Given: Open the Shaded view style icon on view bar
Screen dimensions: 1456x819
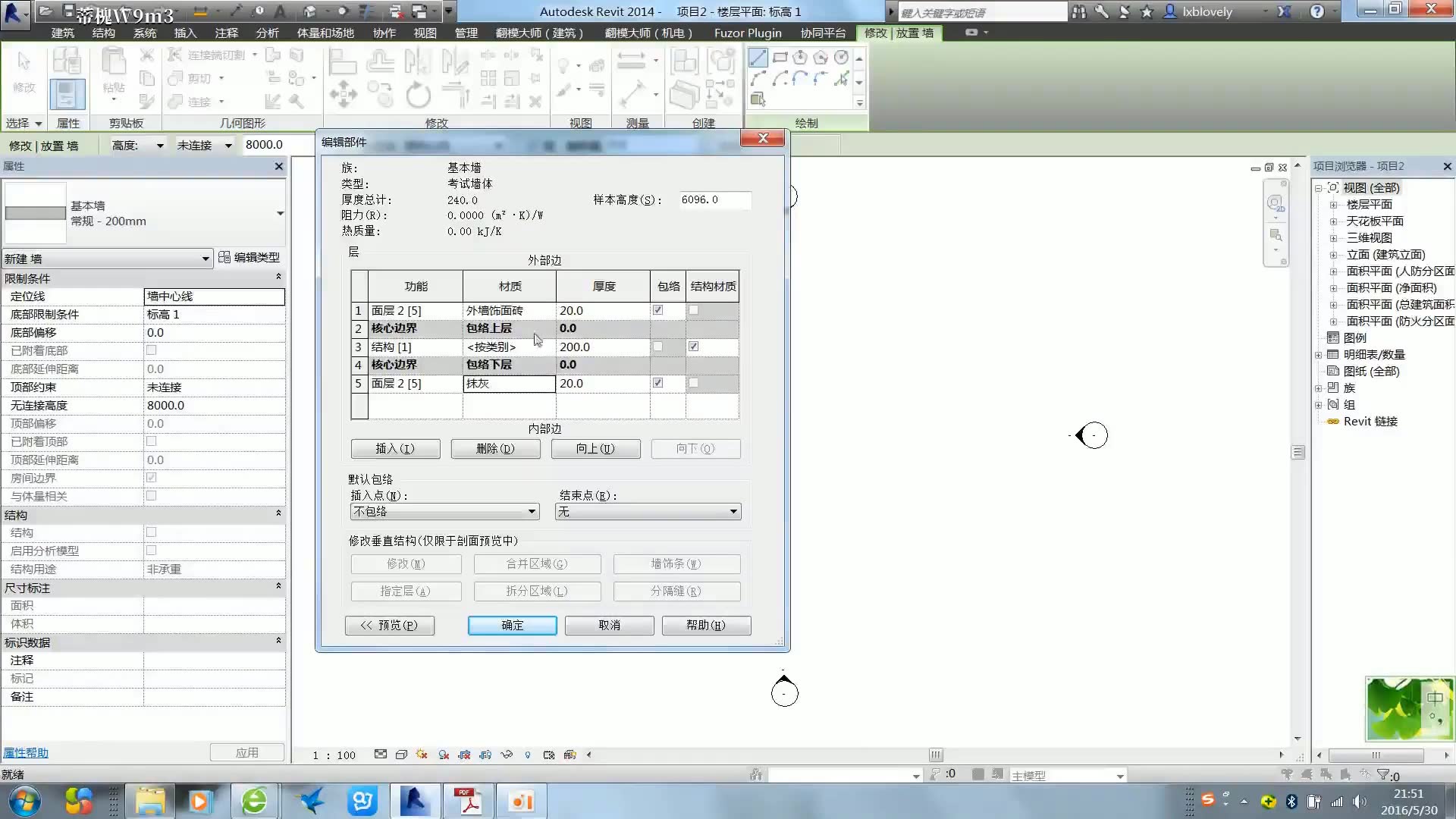Looking at the screenshot, I should click(x=402, y=755).
